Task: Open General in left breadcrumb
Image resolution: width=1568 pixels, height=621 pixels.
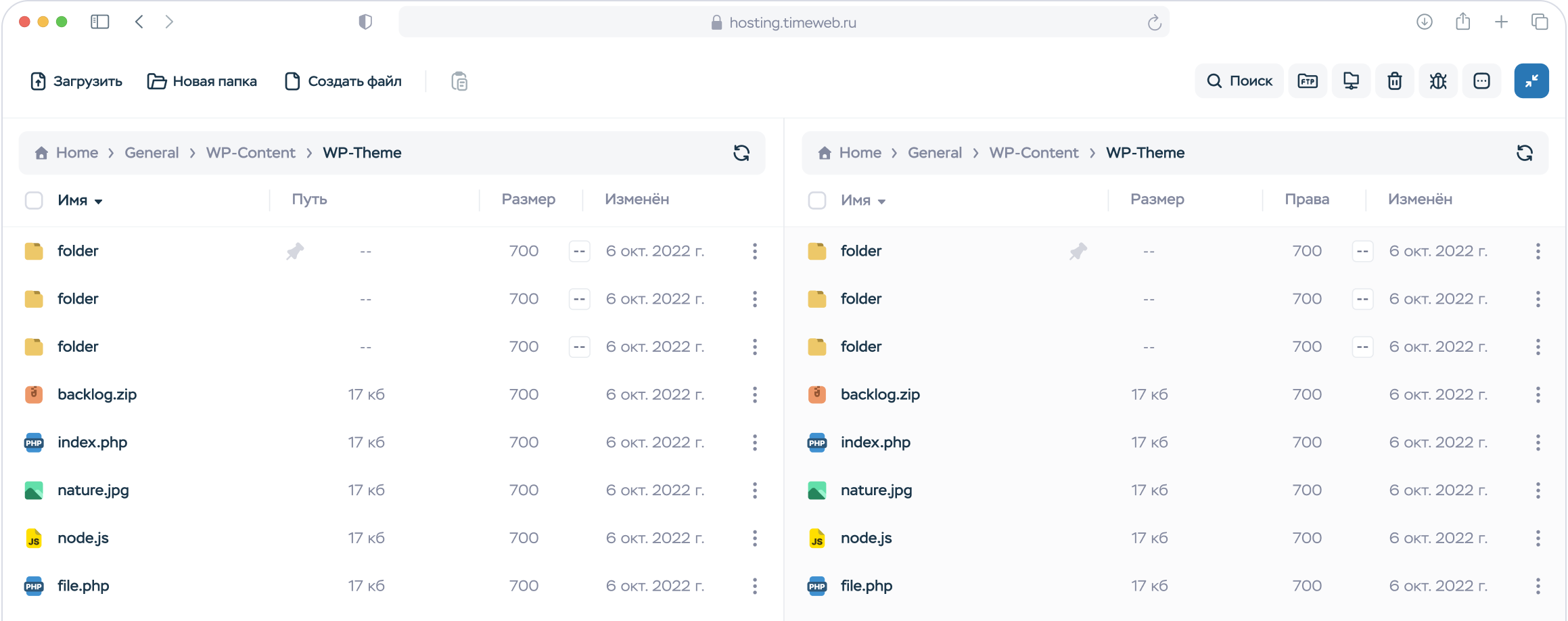Action: tap(152, 153)
